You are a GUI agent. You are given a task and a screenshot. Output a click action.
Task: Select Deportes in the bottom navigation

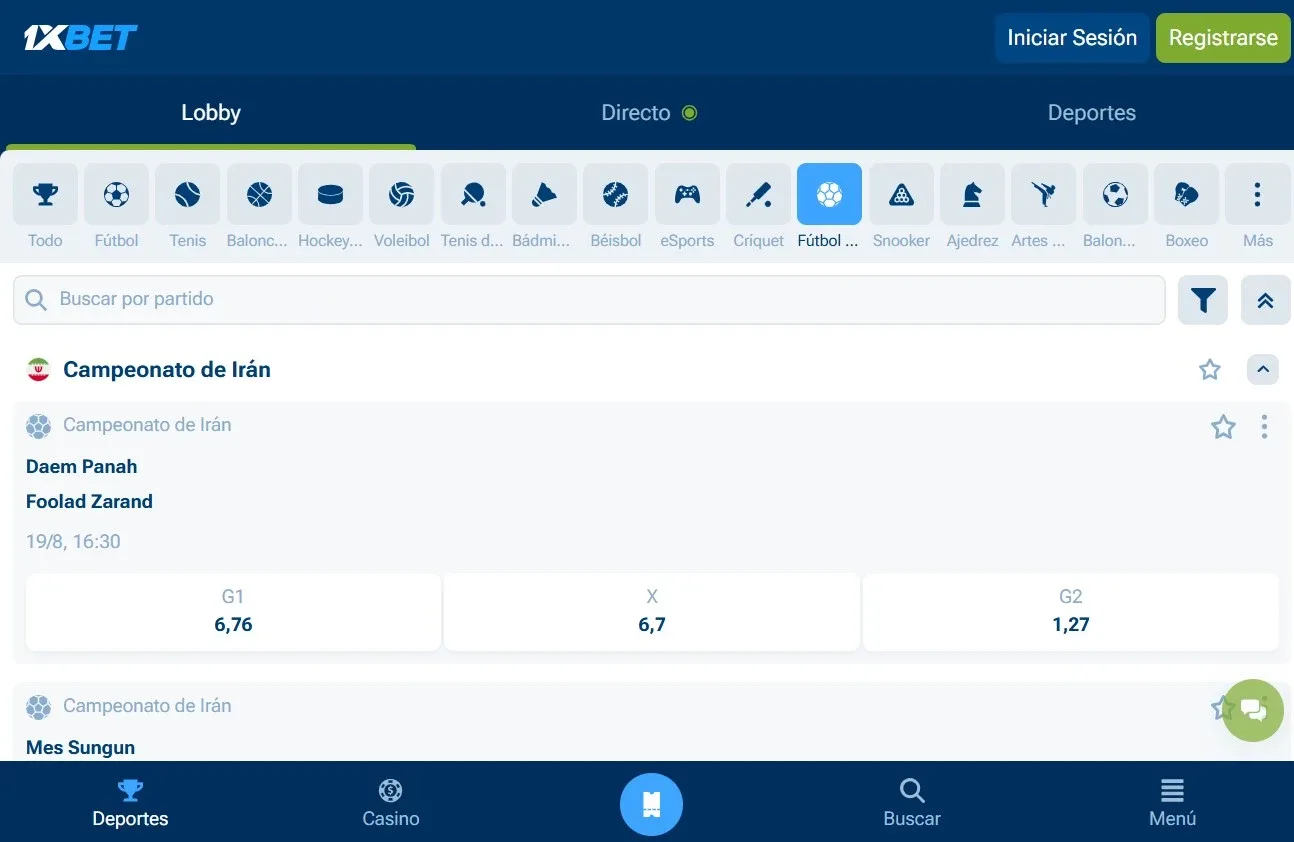click(x=130, y=803)
